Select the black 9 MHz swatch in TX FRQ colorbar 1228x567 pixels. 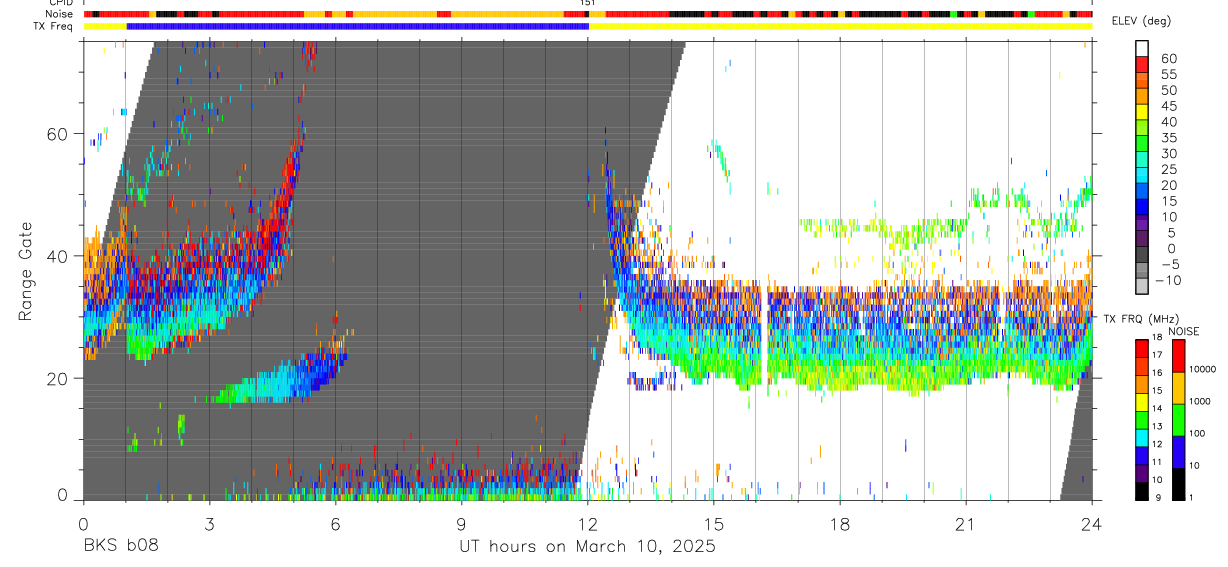click(1142, 491)
